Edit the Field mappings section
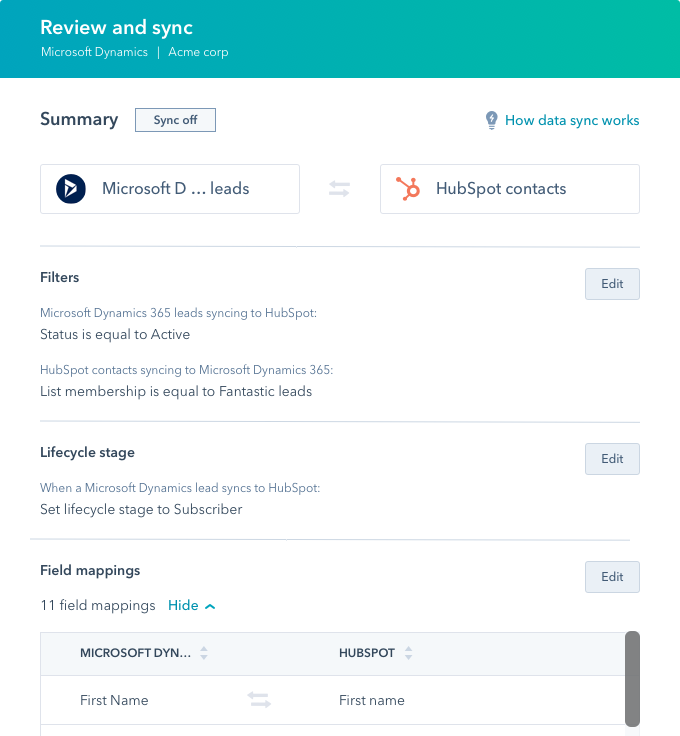 [x=612, y=577]
